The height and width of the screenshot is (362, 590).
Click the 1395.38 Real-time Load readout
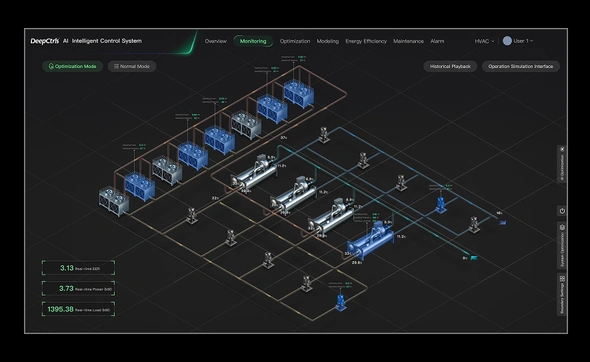(78, 309)
